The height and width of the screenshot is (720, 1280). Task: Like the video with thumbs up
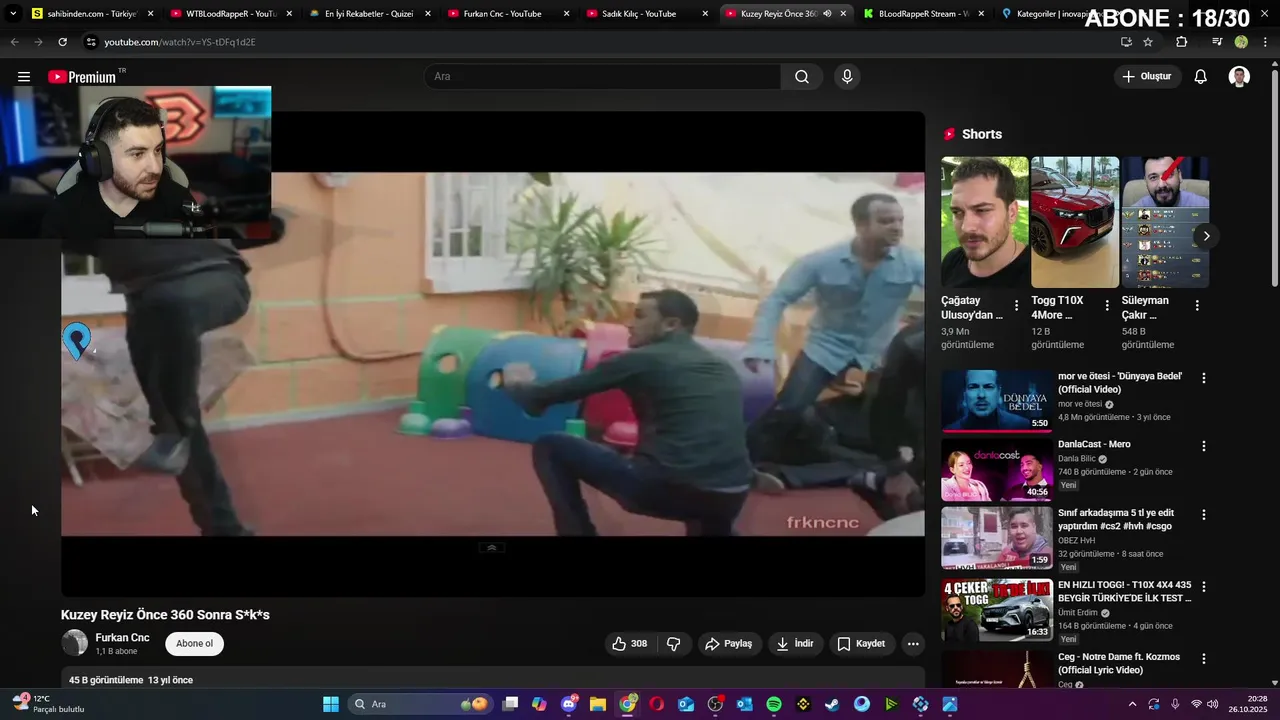pos(630,644)
